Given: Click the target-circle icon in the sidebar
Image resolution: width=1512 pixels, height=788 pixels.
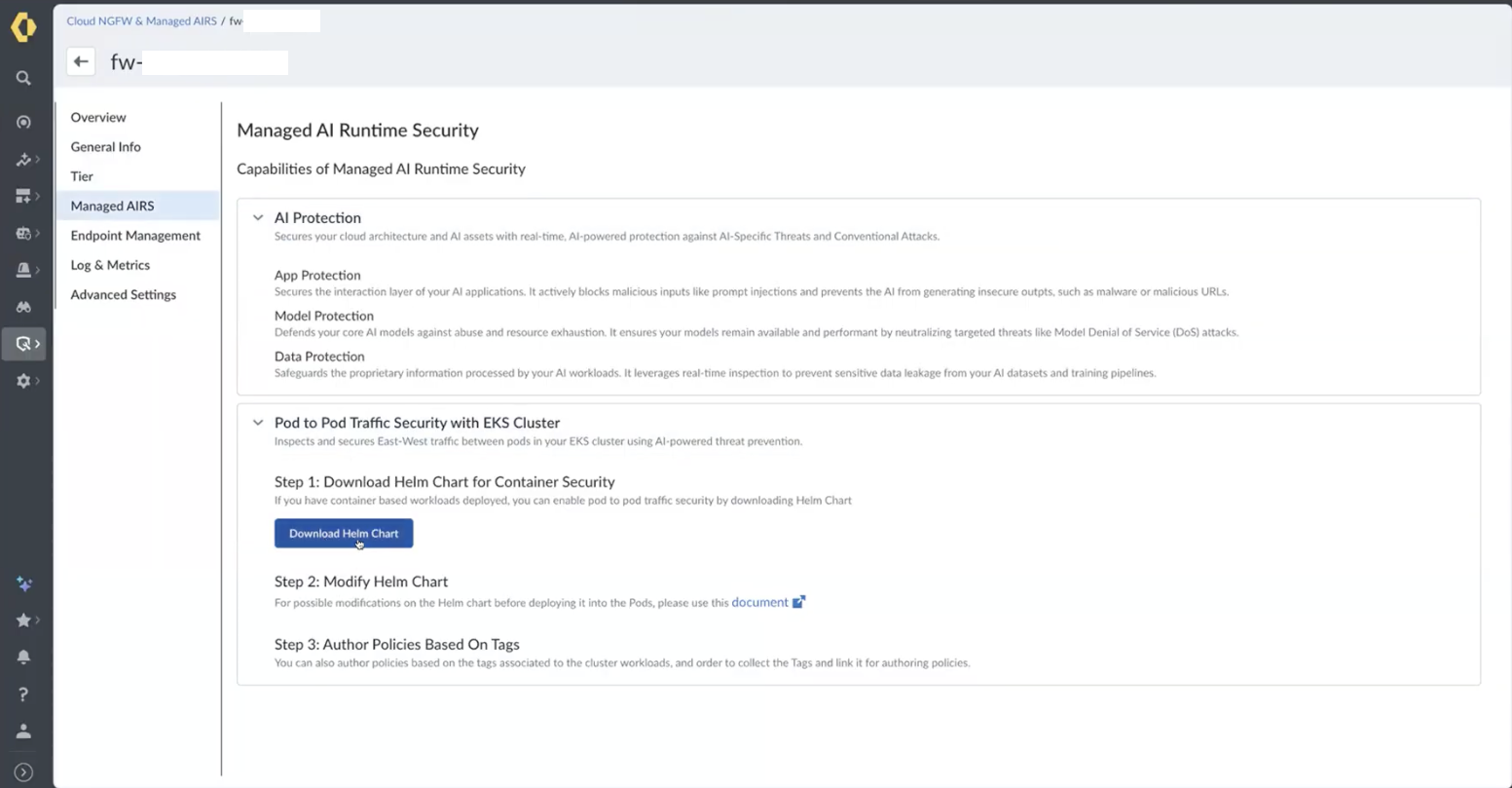Looking at the screenshot, I should coord(23,122).
